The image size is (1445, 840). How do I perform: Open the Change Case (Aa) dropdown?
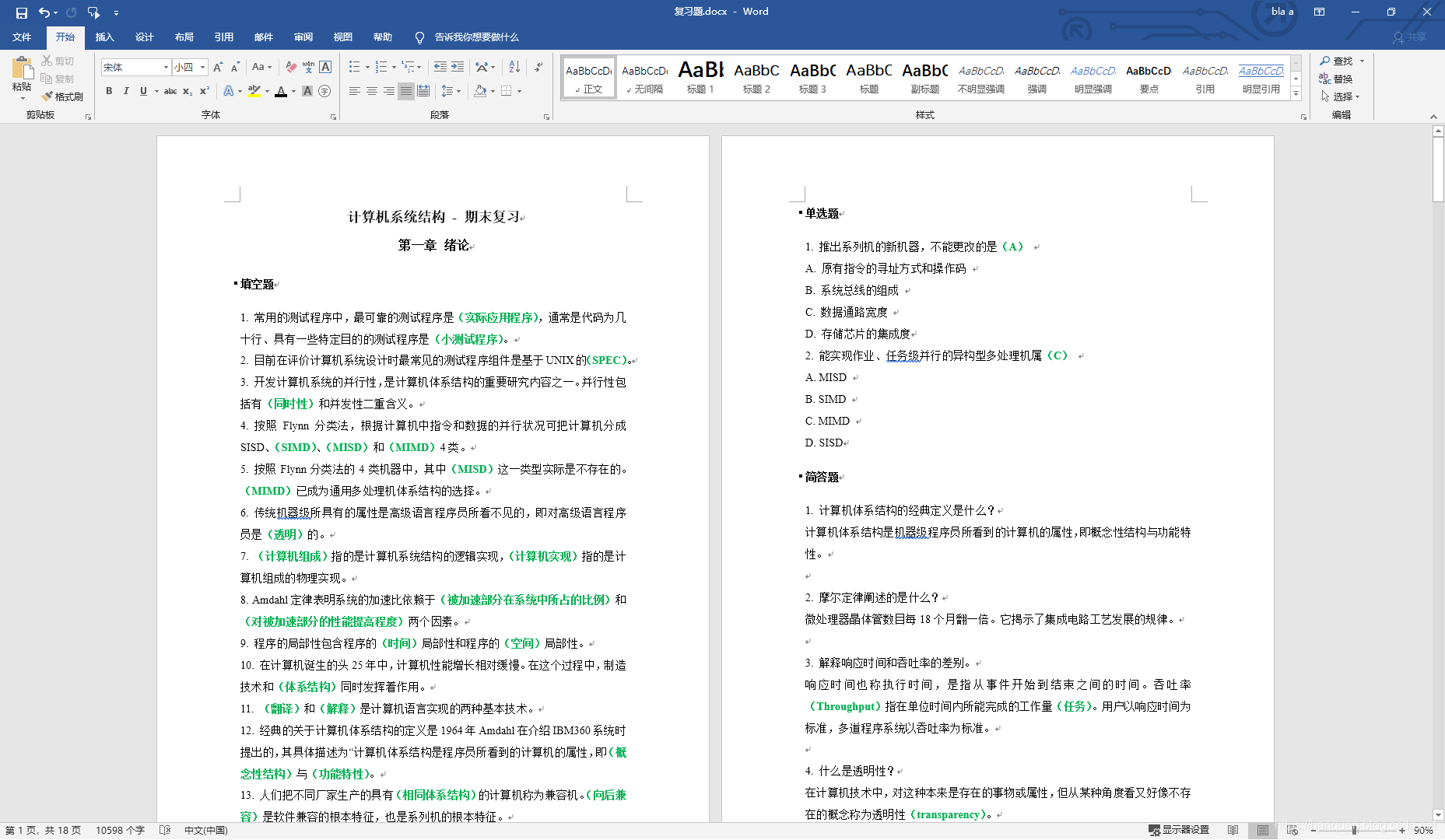coord(262,67)
